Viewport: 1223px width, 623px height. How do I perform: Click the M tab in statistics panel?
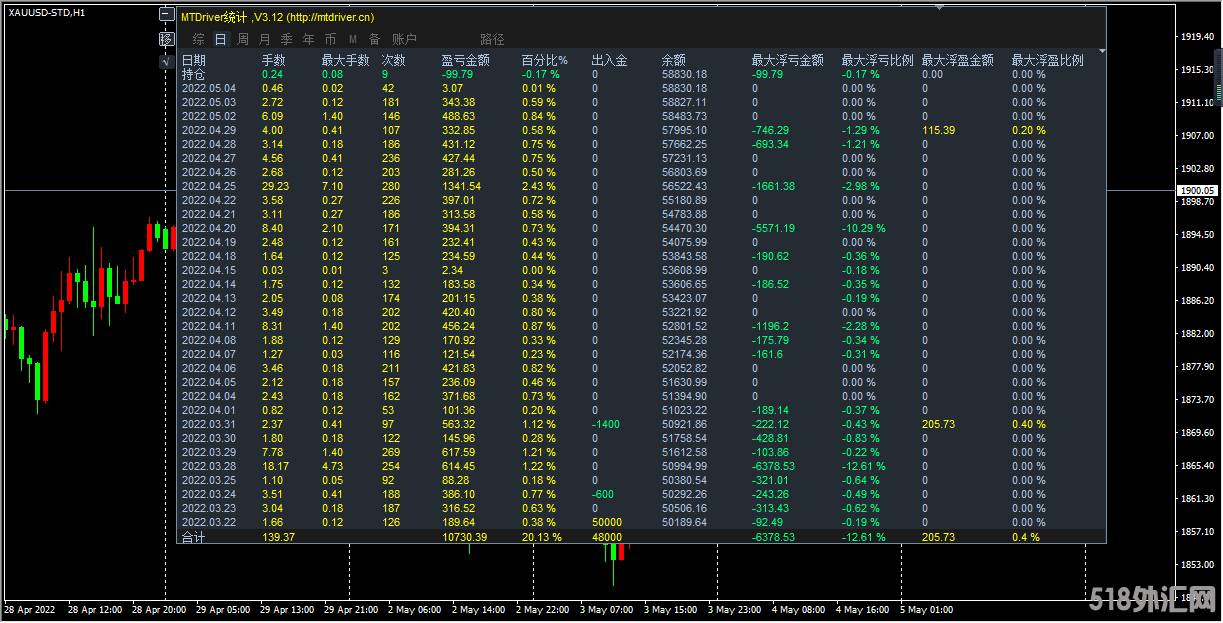pyautogui.click(x=352, y=39)
